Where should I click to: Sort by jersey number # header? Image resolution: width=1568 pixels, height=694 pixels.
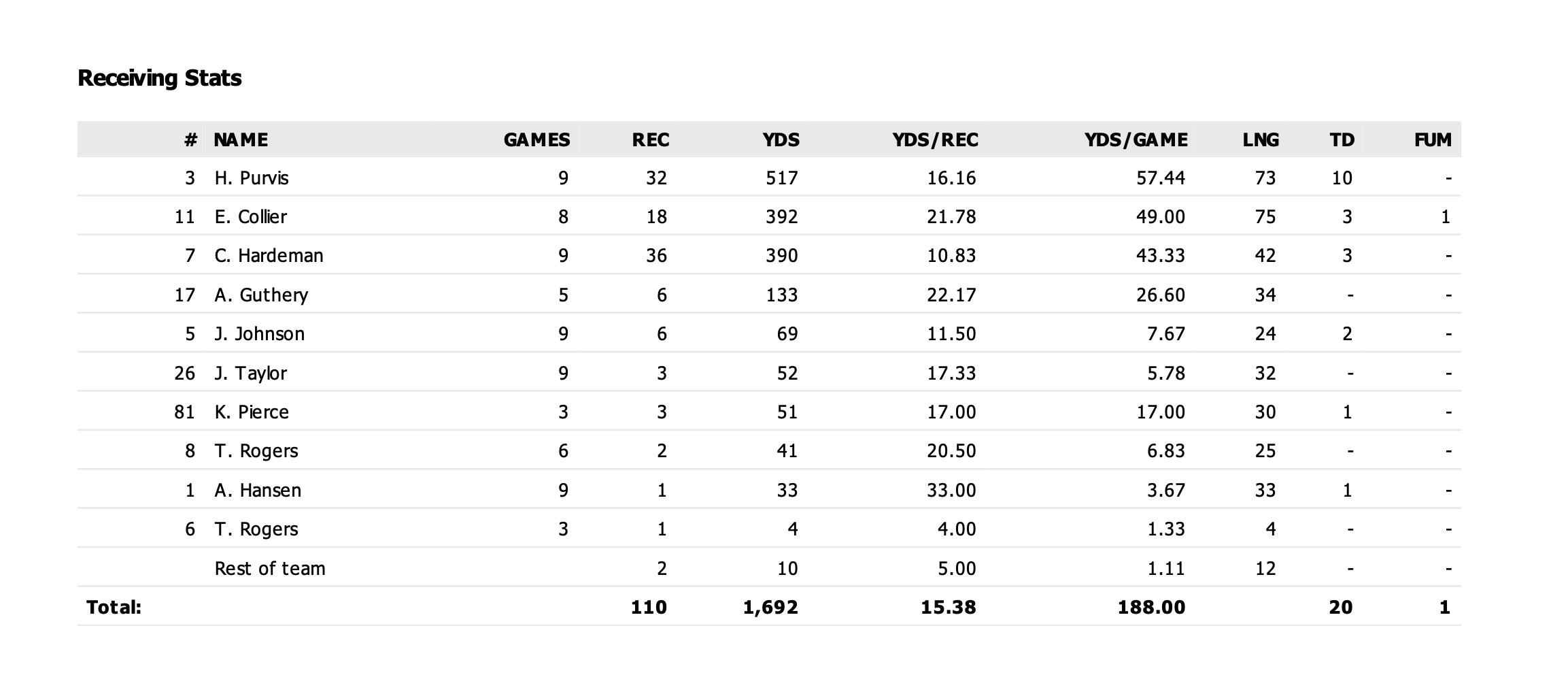point(190,140)
